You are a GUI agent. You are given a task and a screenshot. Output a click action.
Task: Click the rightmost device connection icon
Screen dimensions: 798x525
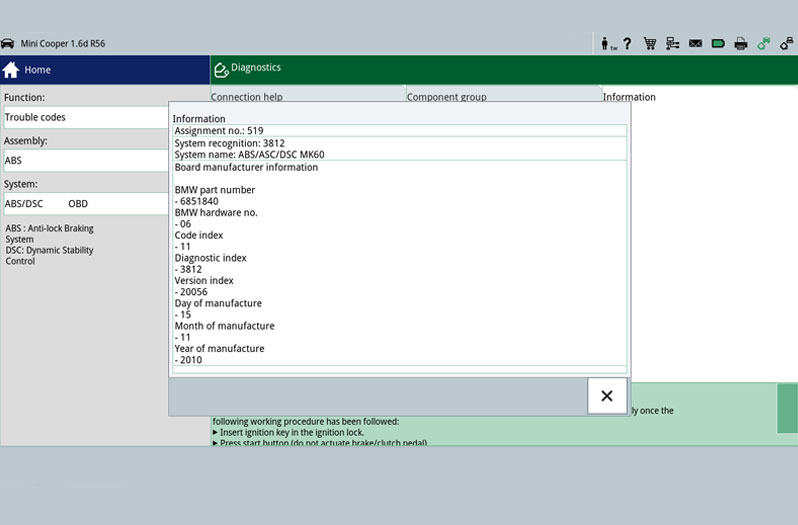click(787, 44)
